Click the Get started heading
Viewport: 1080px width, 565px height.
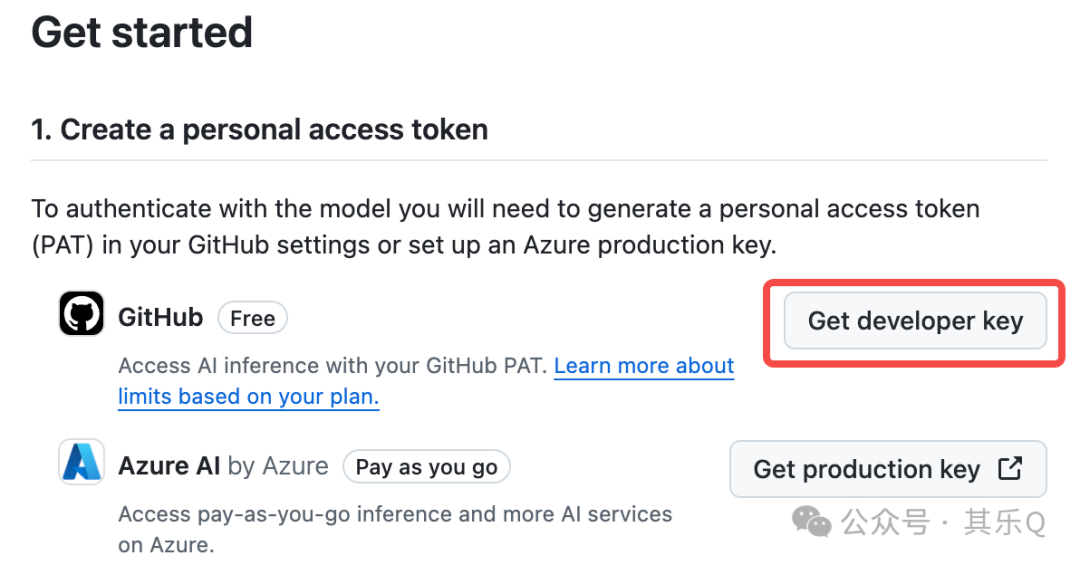pos(142,32)
